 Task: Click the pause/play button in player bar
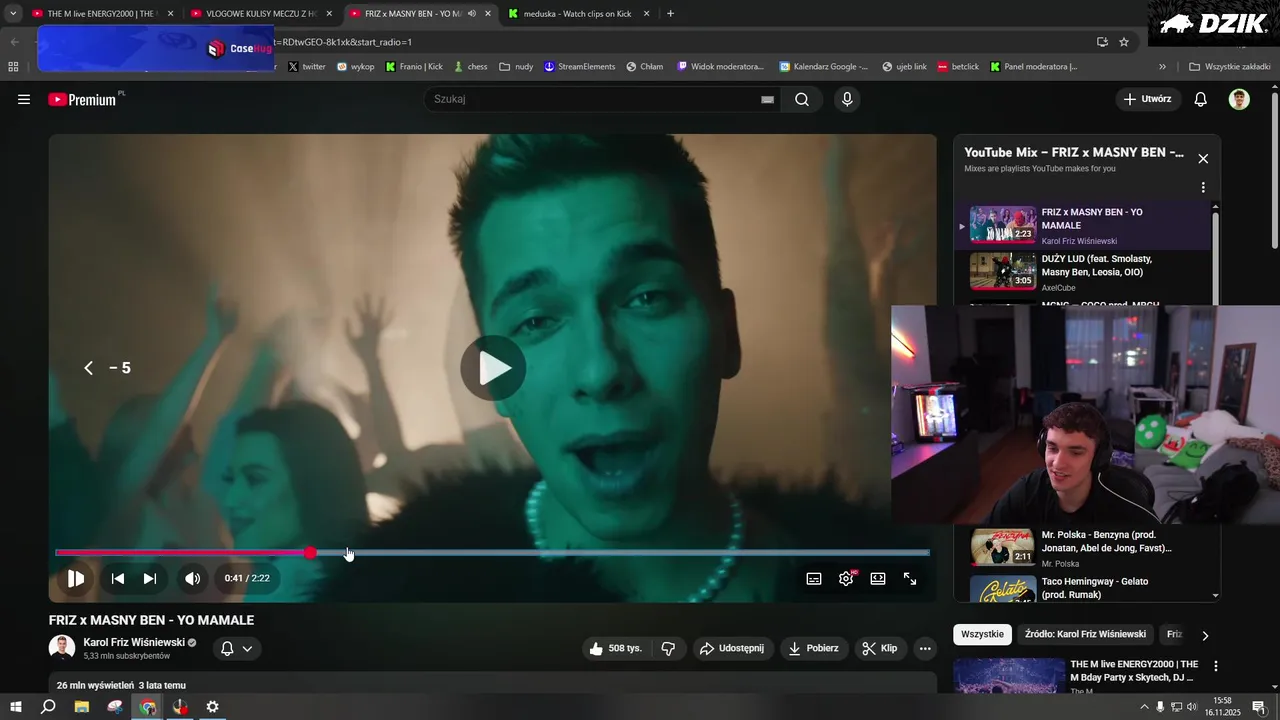click(75, 578)
